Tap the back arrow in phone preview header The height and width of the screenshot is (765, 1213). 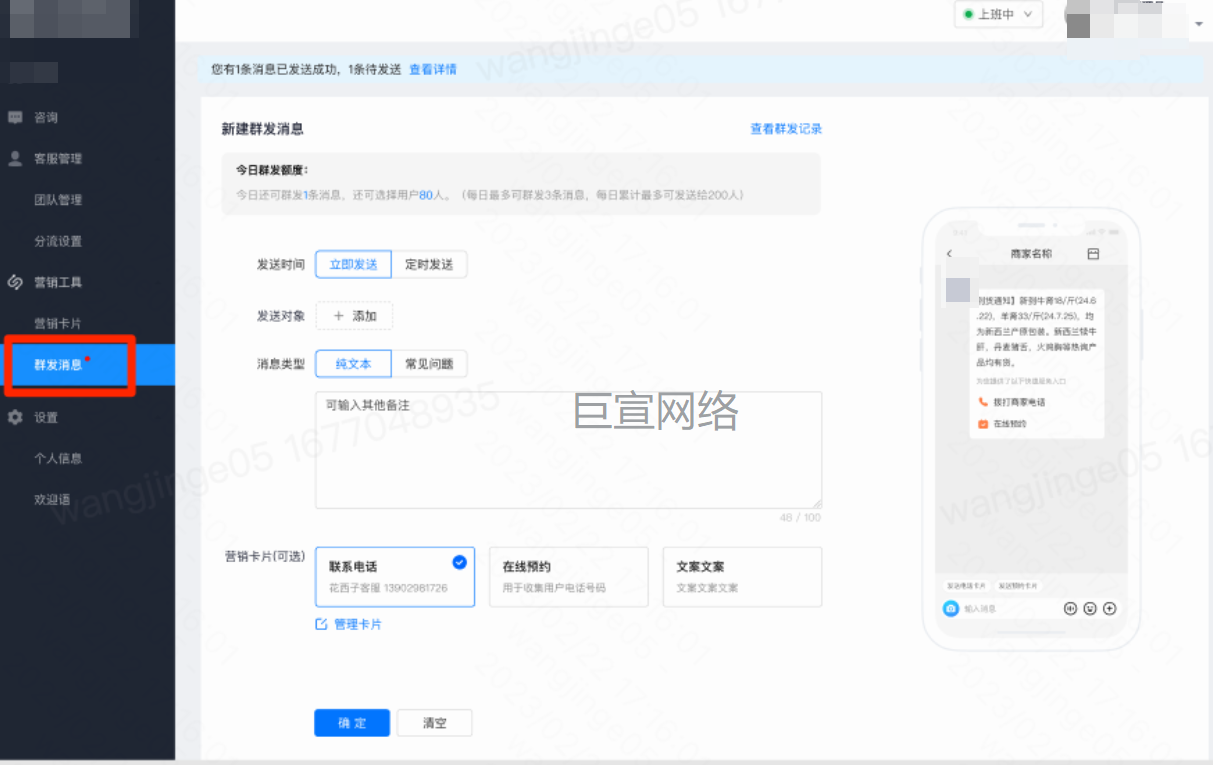(949, 254)
